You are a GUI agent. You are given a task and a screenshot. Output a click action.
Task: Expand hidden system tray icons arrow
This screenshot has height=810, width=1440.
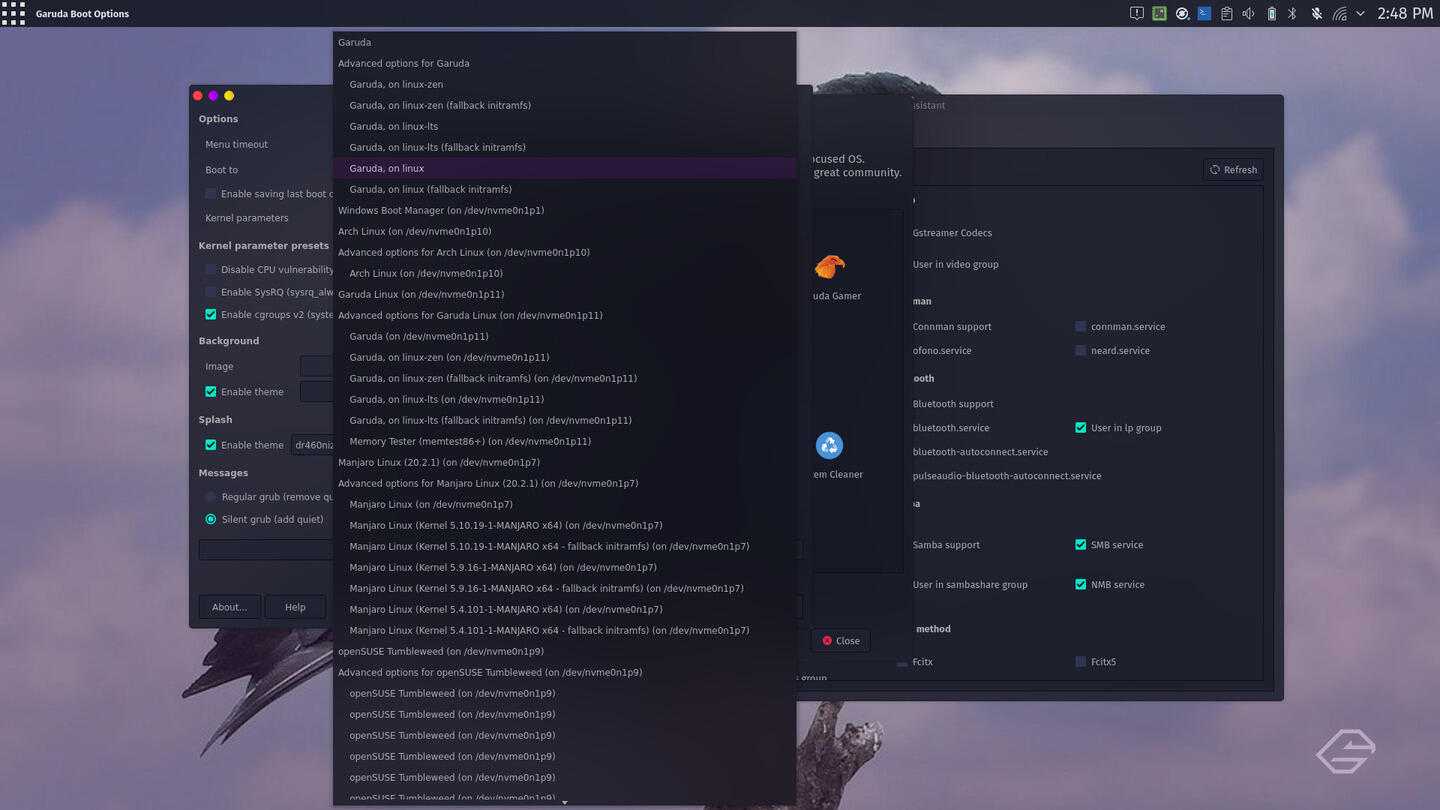(1360, 13)
